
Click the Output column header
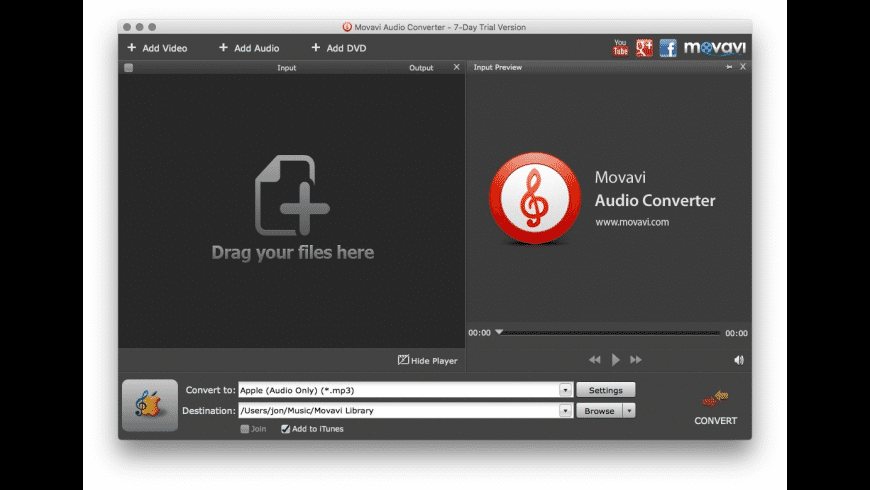(x=421, y=68)
